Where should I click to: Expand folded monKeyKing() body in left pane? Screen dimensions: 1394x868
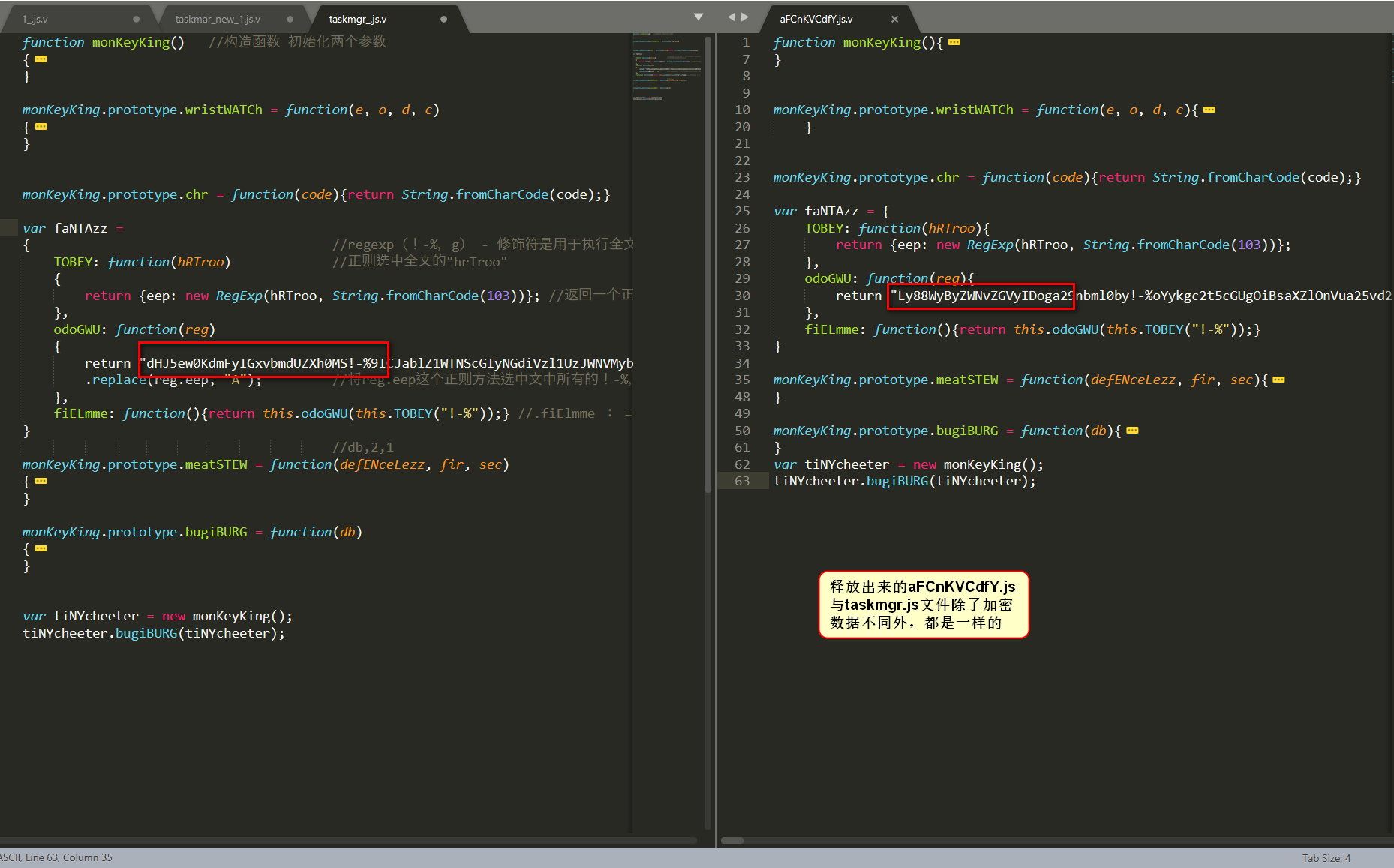(x=41, y=59)
